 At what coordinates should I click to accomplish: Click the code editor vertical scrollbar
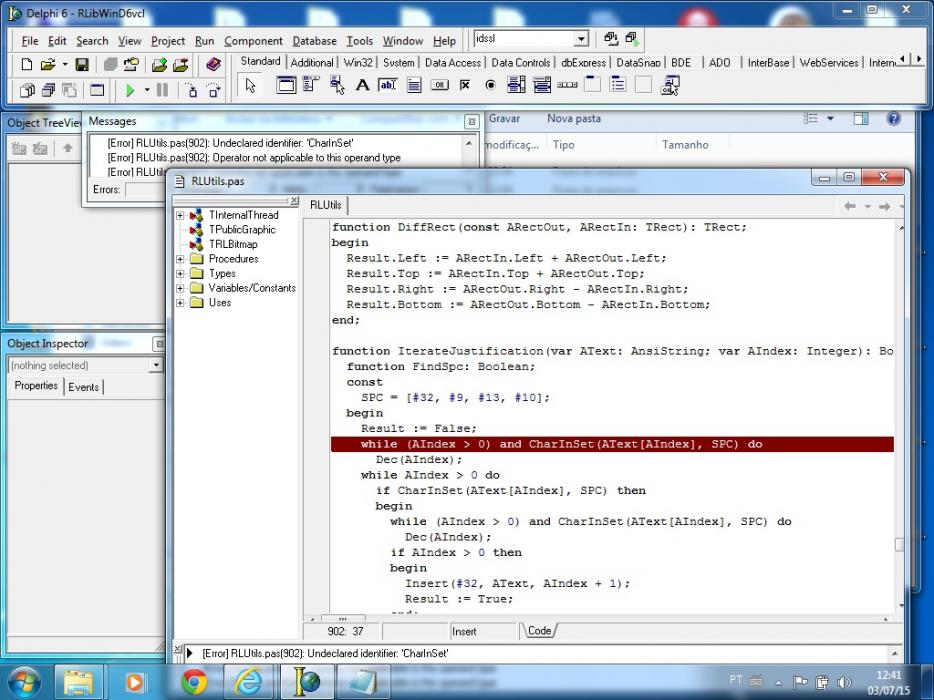899,417
